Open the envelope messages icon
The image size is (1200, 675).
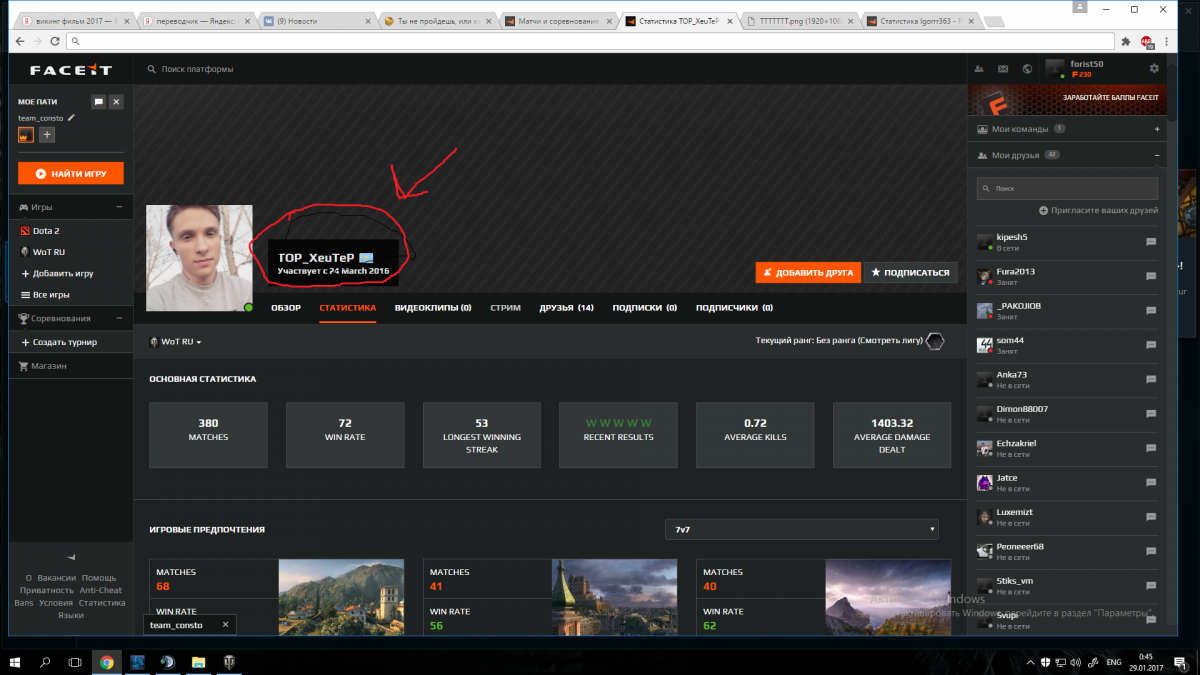pos(1001,69)
